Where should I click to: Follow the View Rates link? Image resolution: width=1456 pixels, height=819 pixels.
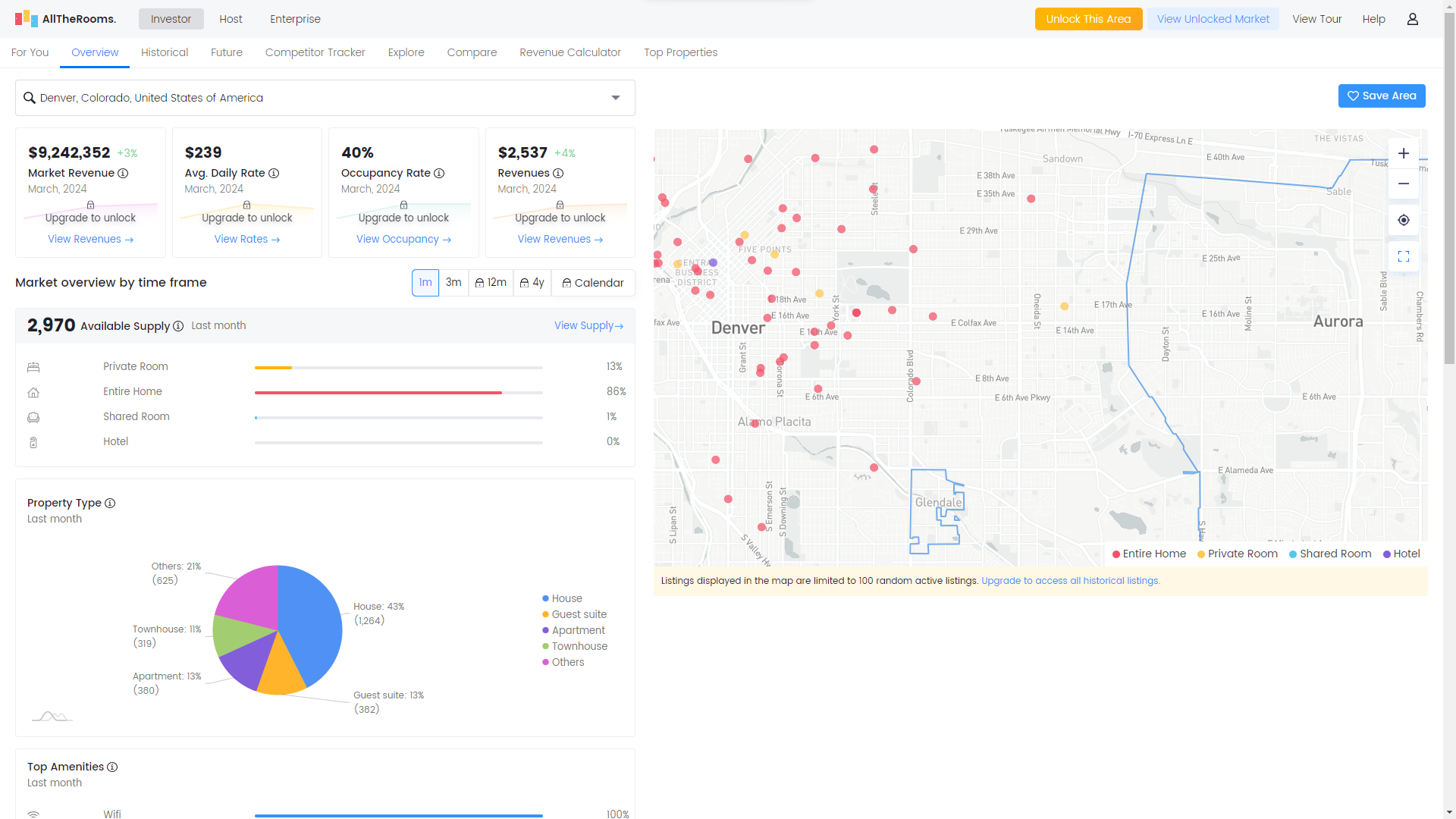(x=246, y=239)
